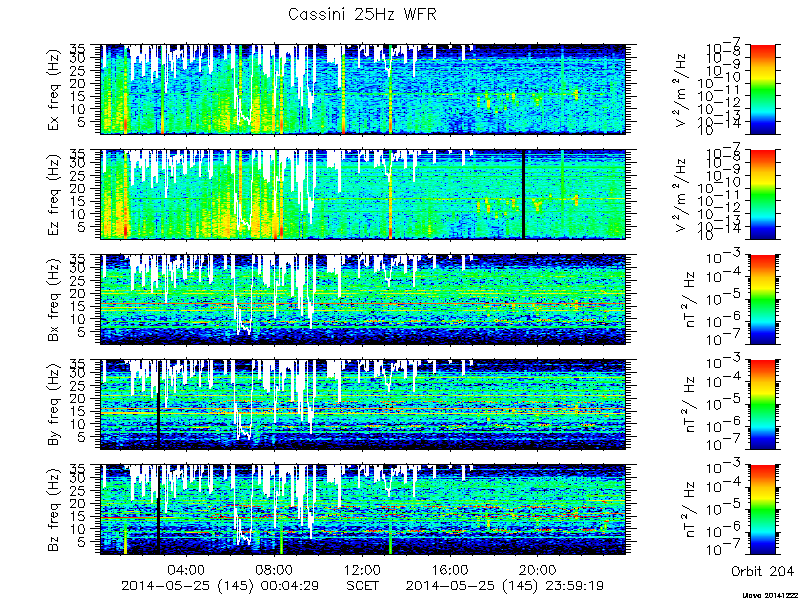Select the 'Bz freq (Hz)' axis label
Image resolution: width=800 pixels, height=600 pixels.
(55, 510)
